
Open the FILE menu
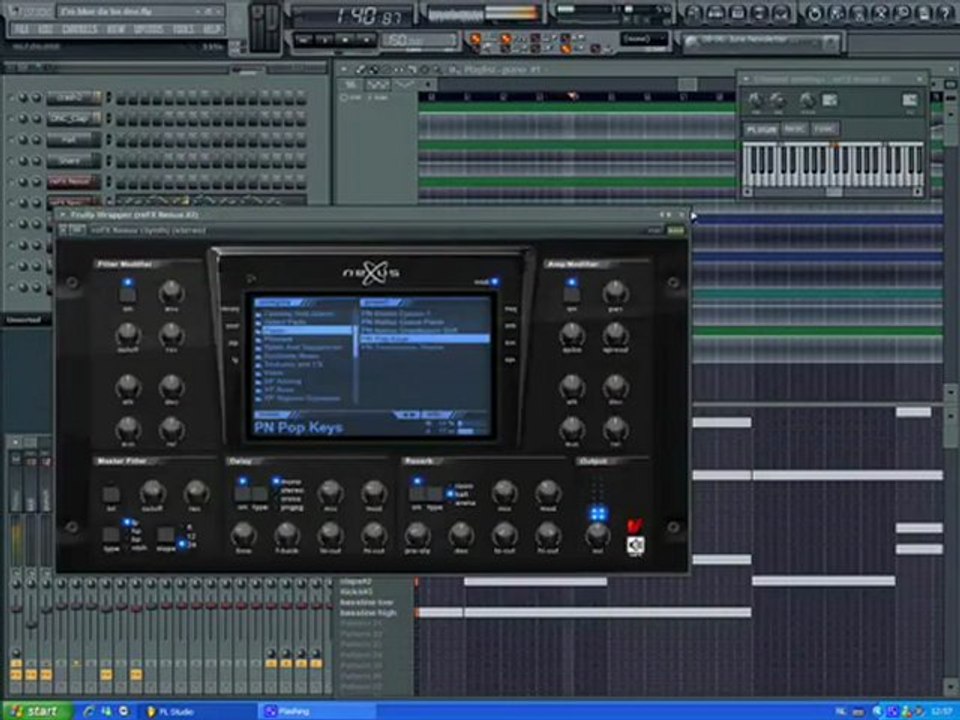(x=21, y=29)
